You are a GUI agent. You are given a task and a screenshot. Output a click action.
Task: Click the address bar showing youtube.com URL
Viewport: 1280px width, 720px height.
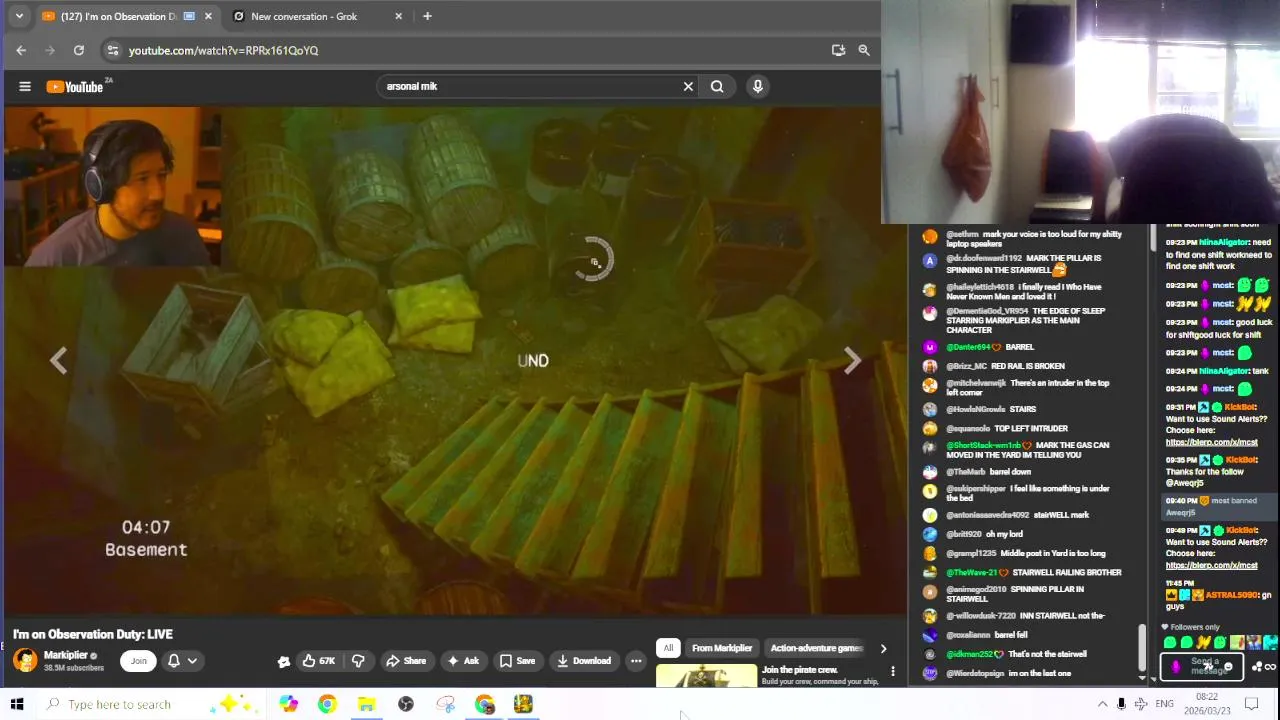(470, 50)
